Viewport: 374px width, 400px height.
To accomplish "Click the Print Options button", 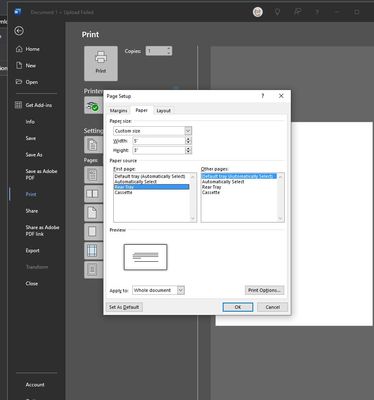I will (x=264, y=290).
